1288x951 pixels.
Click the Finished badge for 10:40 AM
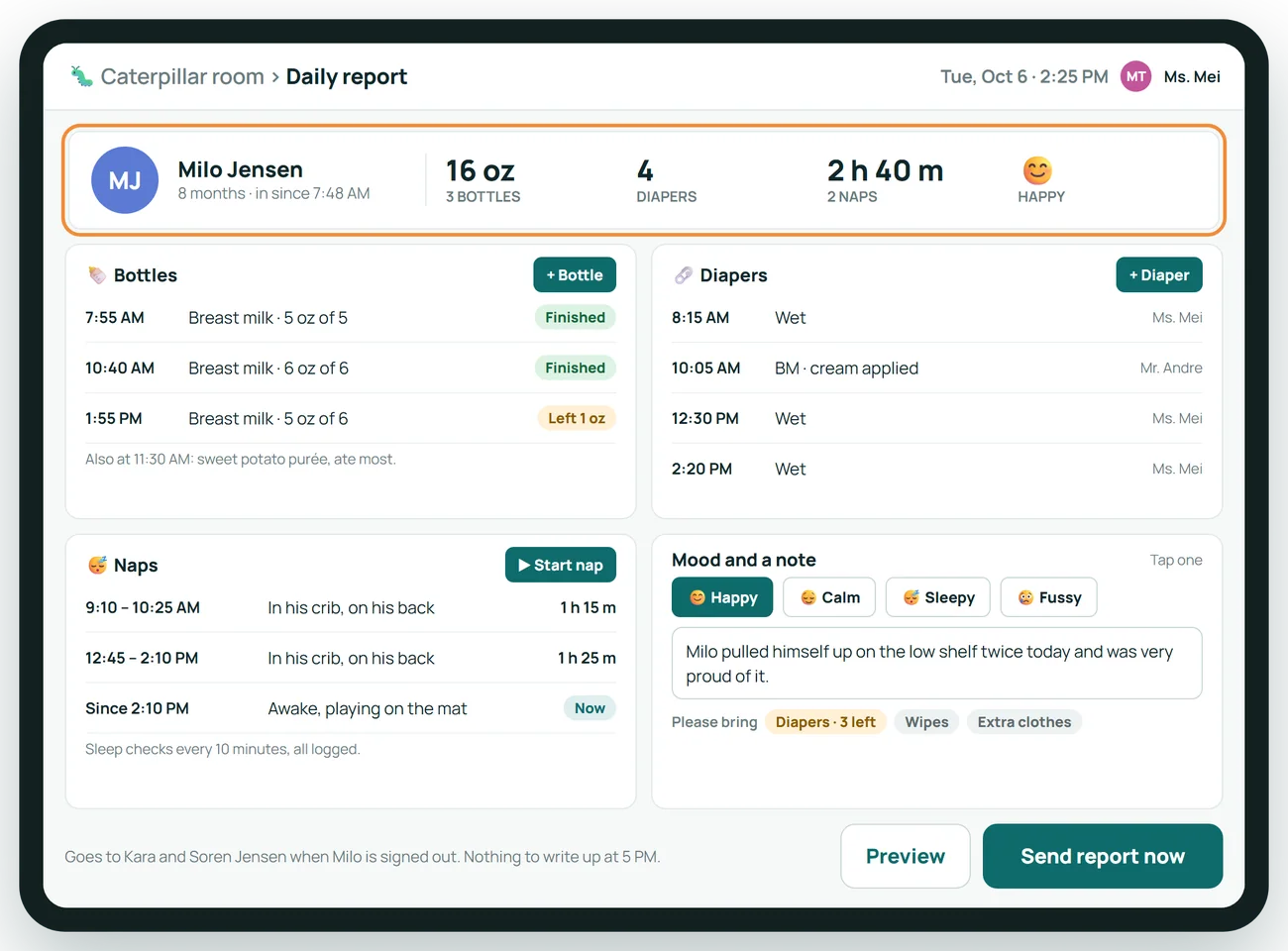point(575,369)
